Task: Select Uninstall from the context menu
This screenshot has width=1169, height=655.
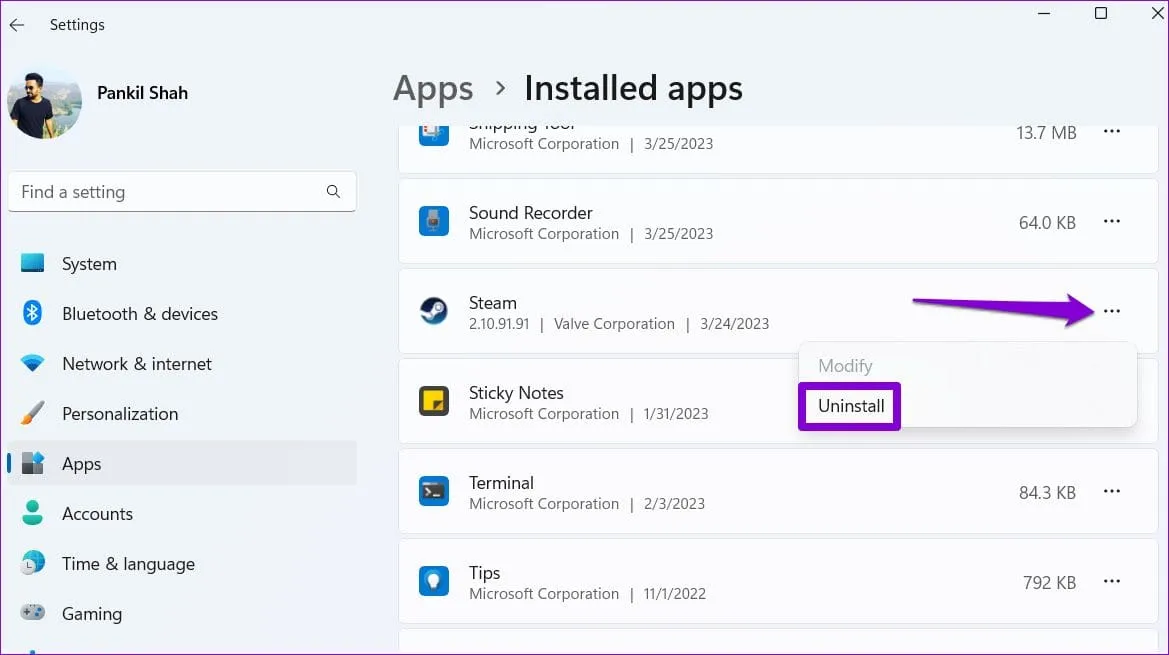Action: click(851, 406)
